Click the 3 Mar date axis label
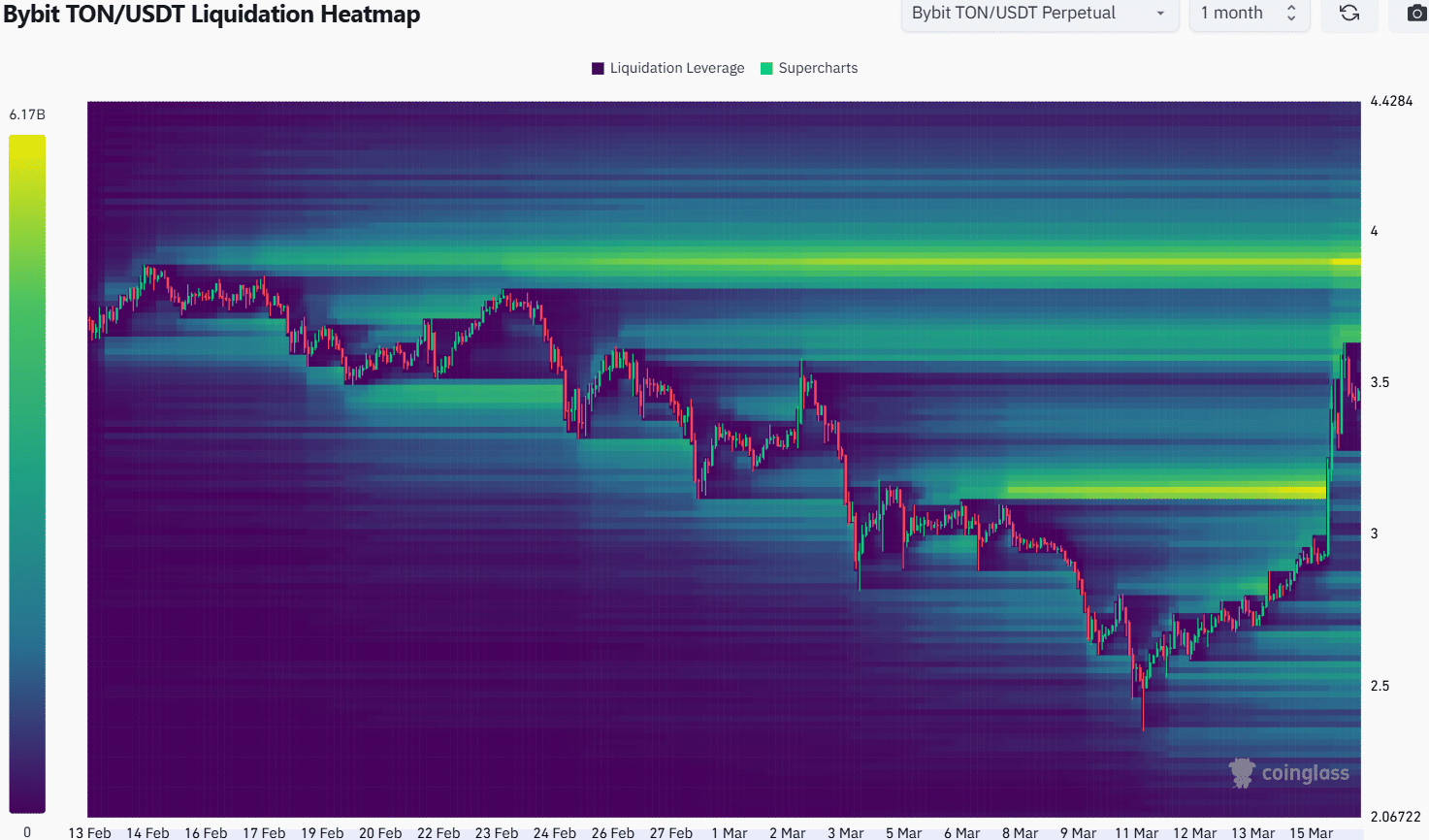 846,832
